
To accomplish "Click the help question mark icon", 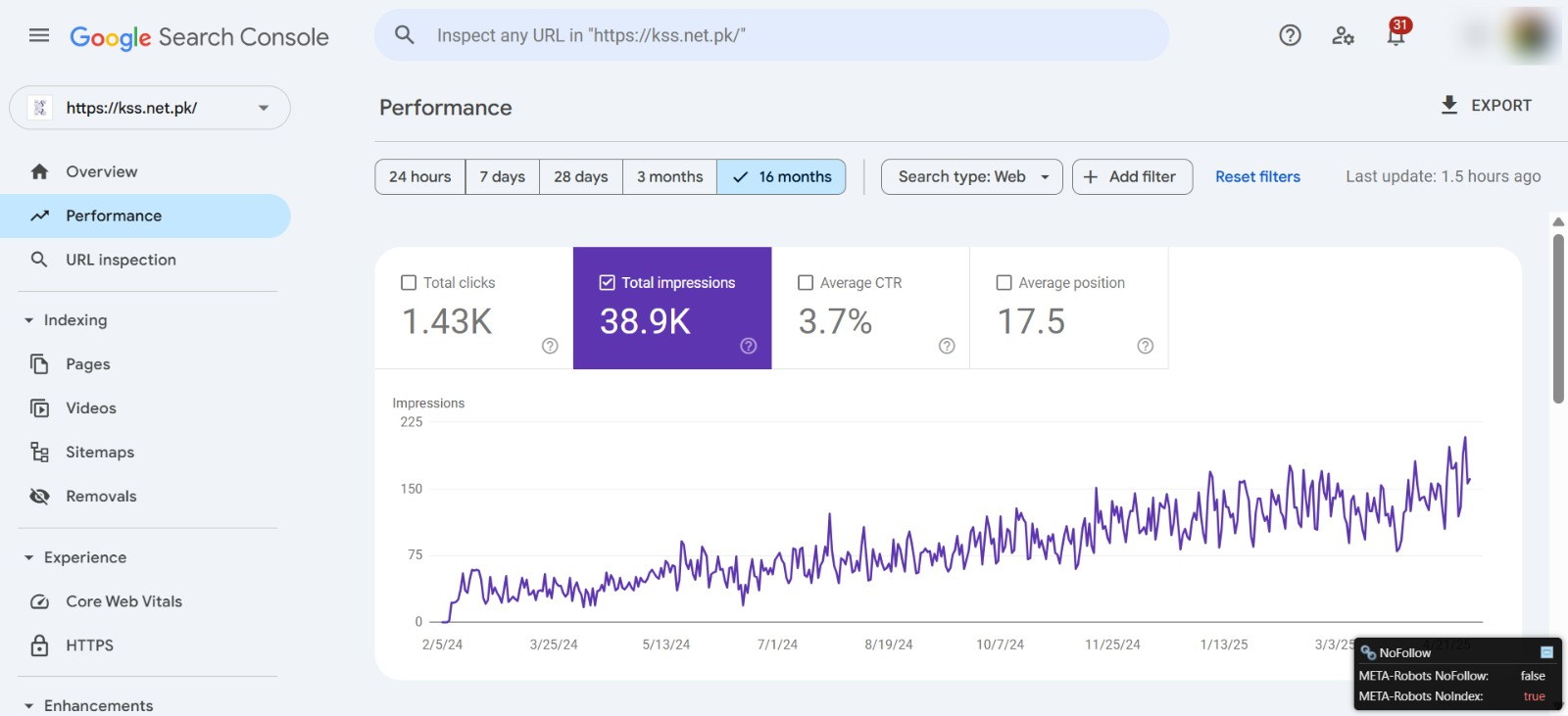I will (1290, 35).
